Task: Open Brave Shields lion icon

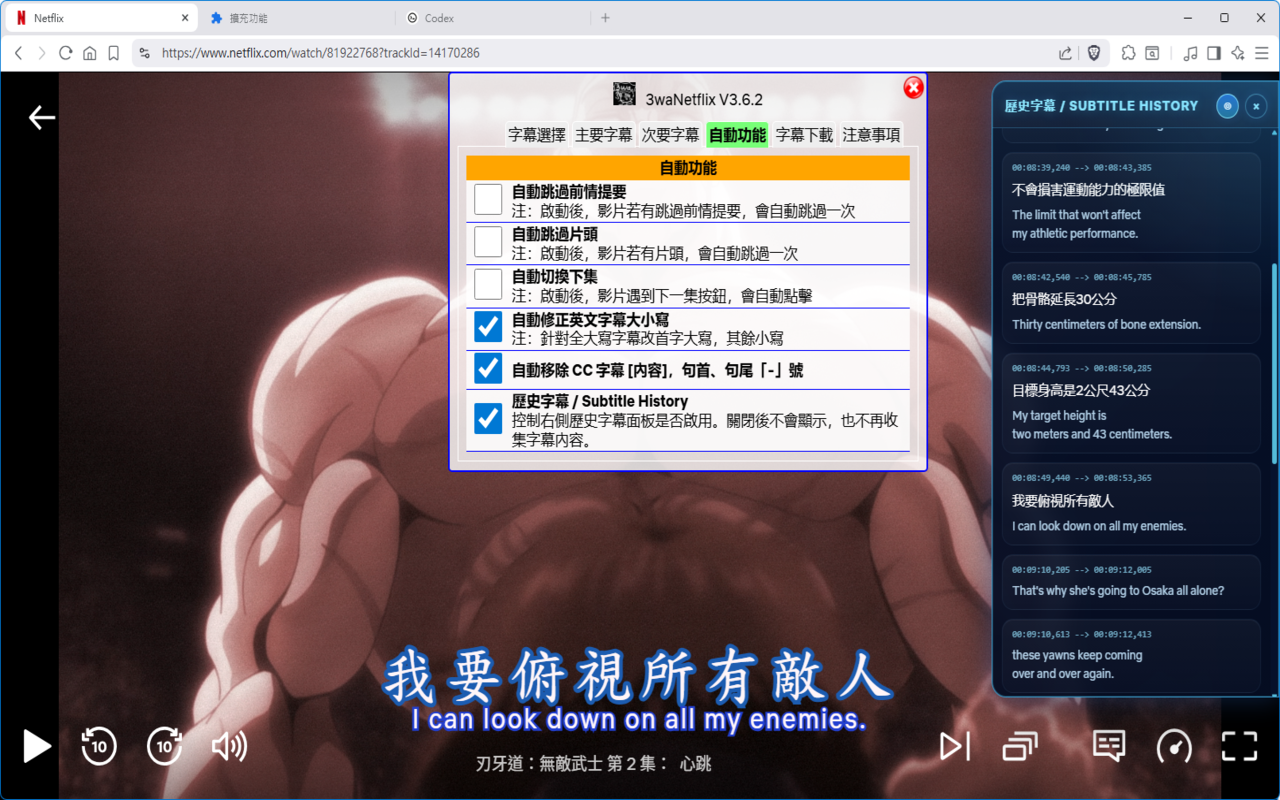Action: point(1094,53)
